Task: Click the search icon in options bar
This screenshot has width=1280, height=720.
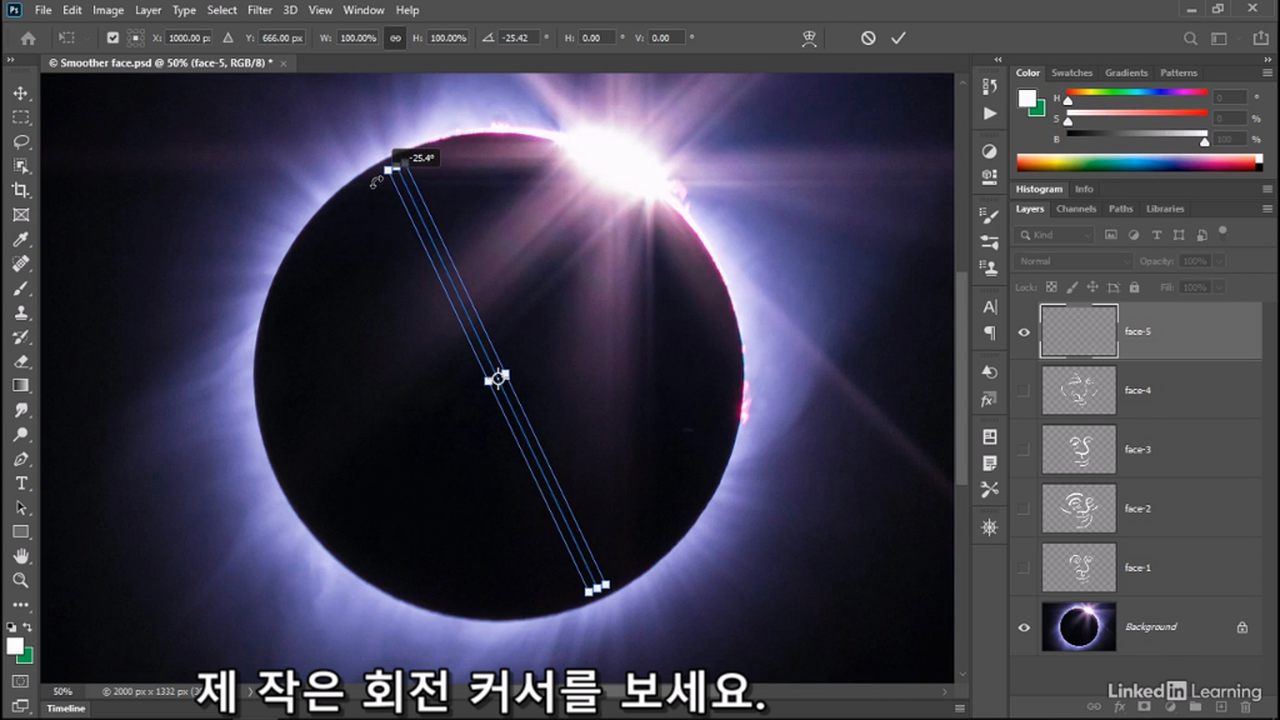Action: [x=1190, y=38]
